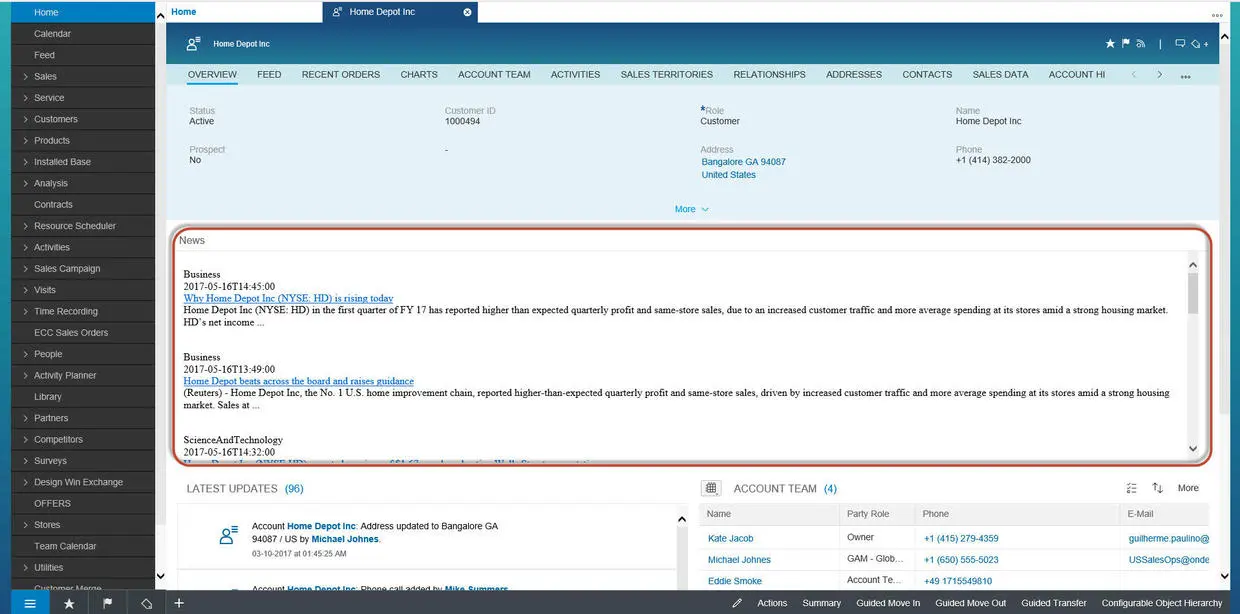
Task: Open ECC Sales Orders in the sidebar
Action: coord(71,333)
